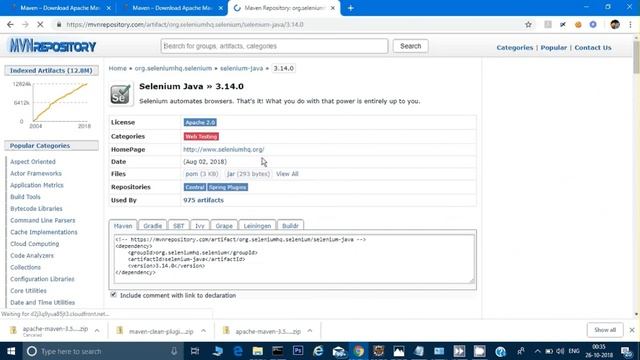Viewport: 640px width, 360px height.
Task: Open Chrome's three-dot menu
Action: click(x=631, y=24)
